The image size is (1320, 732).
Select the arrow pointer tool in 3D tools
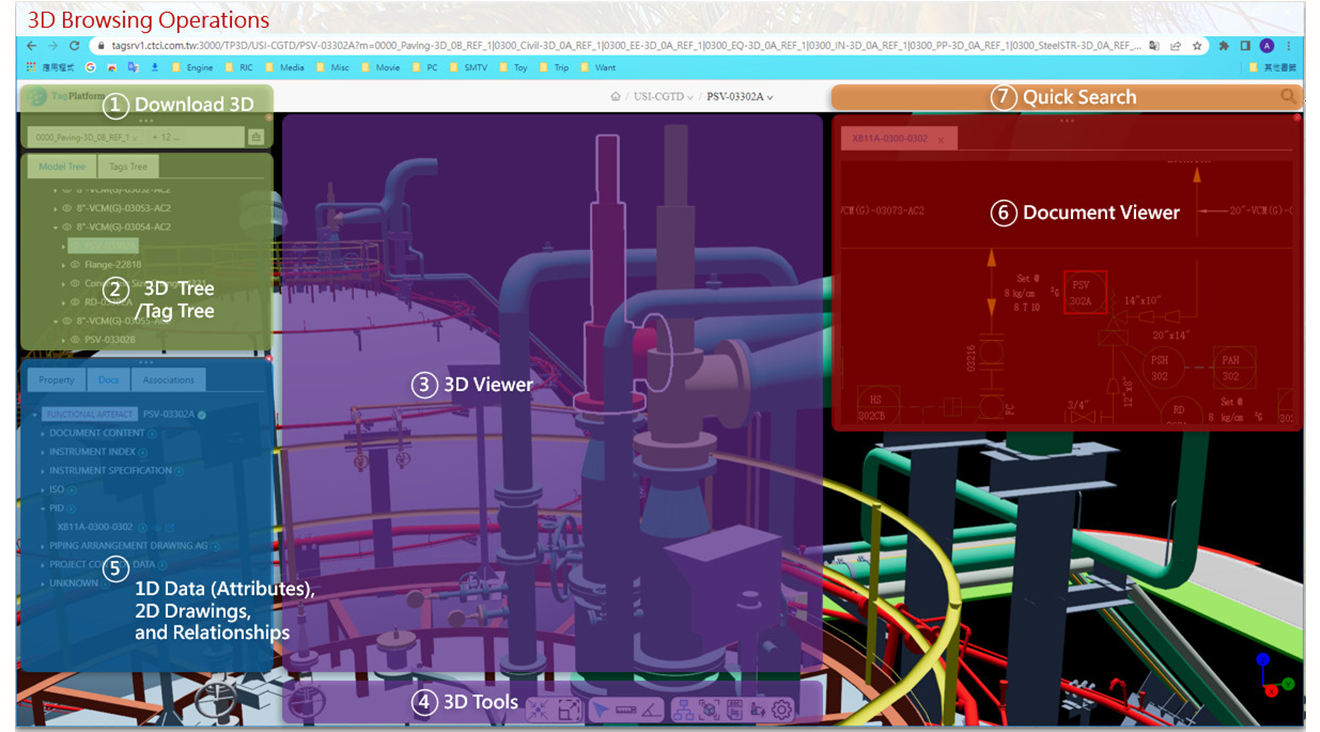[600, 710]
